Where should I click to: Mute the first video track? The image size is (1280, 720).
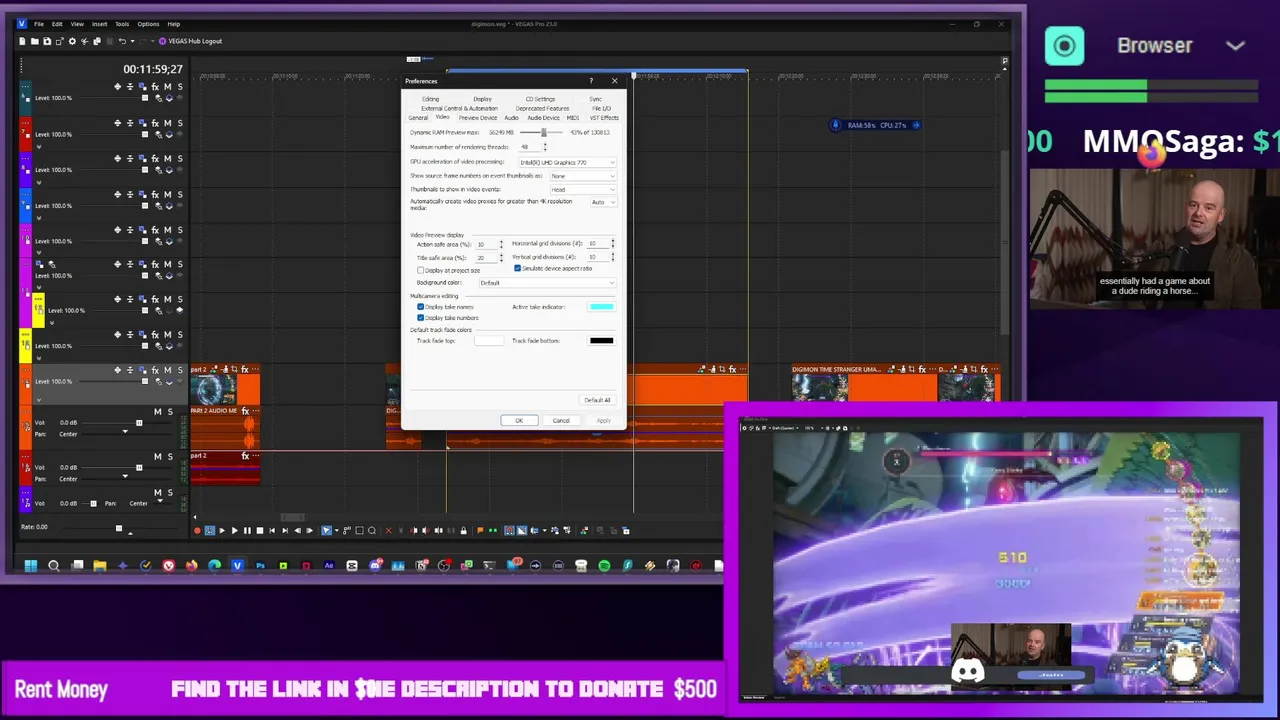(x=167, y=87)
